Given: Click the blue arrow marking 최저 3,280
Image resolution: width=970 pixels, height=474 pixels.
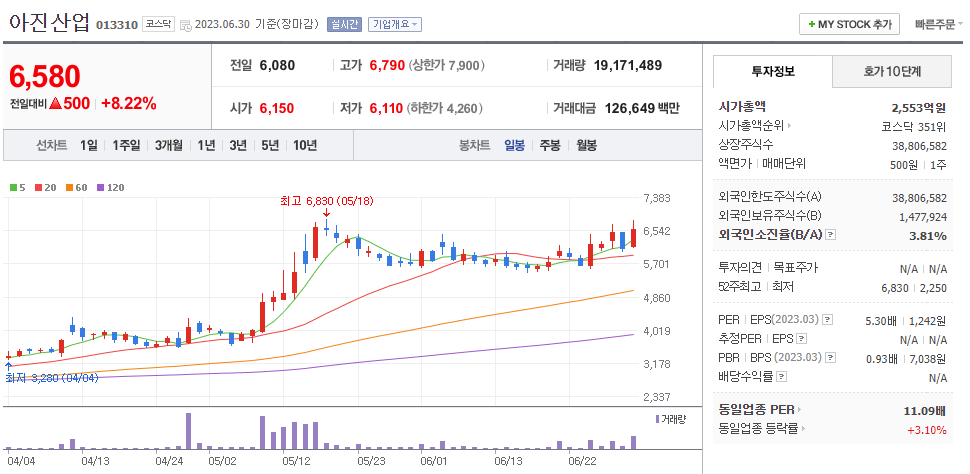Looking at the screenshot, I should point(8,366).
